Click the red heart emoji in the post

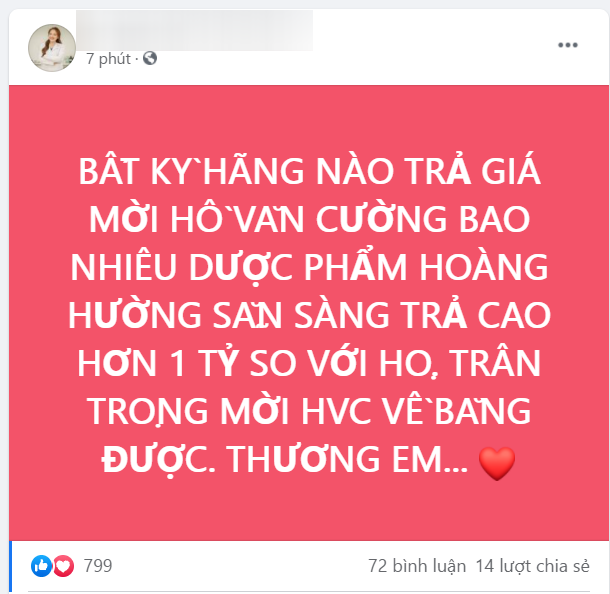pyautogui.click(x=497, y=463)
